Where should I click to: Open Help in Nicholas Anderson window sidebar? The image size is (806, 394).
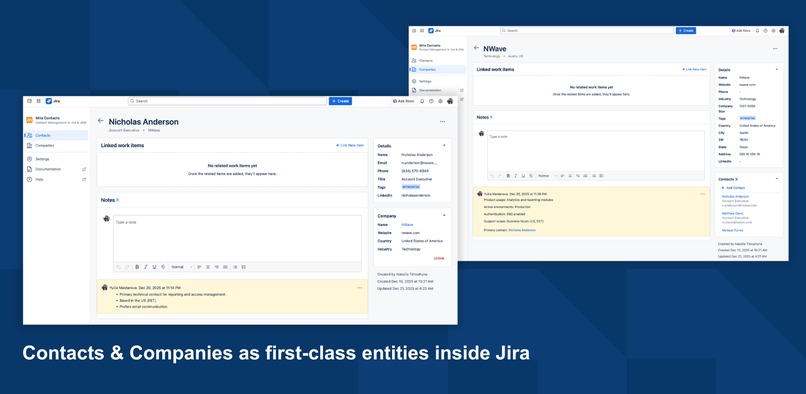pos(56,180)
